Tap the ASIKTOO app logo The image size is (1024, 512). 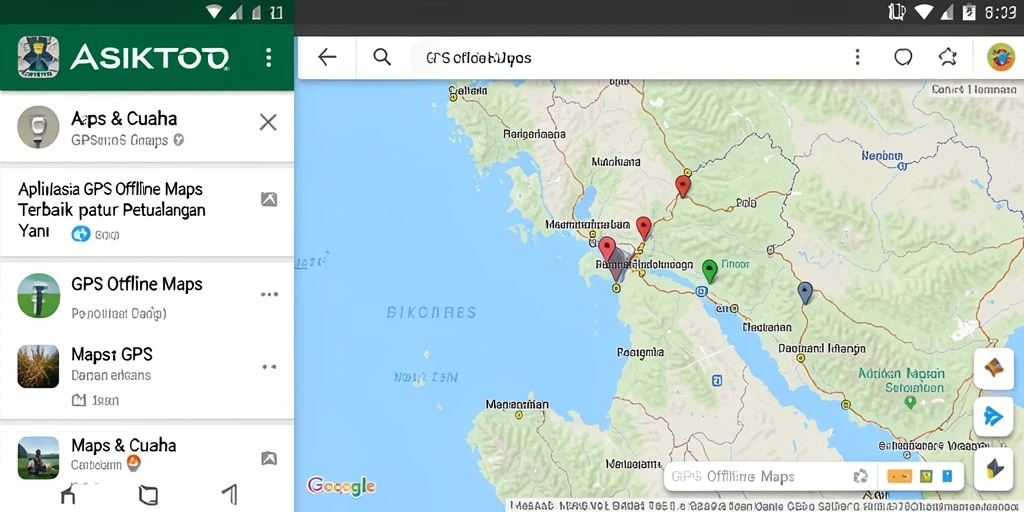pos(38,57)
